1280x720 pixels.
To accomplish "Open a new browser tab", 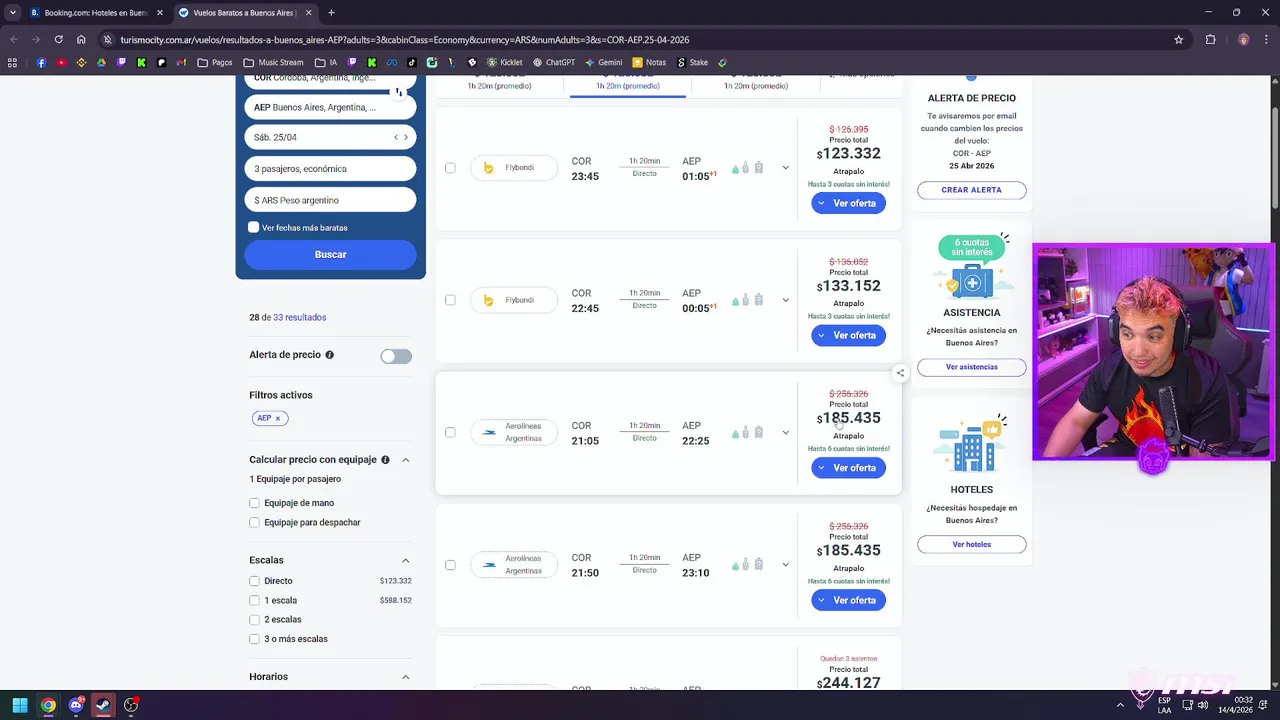I will [331, 13].
